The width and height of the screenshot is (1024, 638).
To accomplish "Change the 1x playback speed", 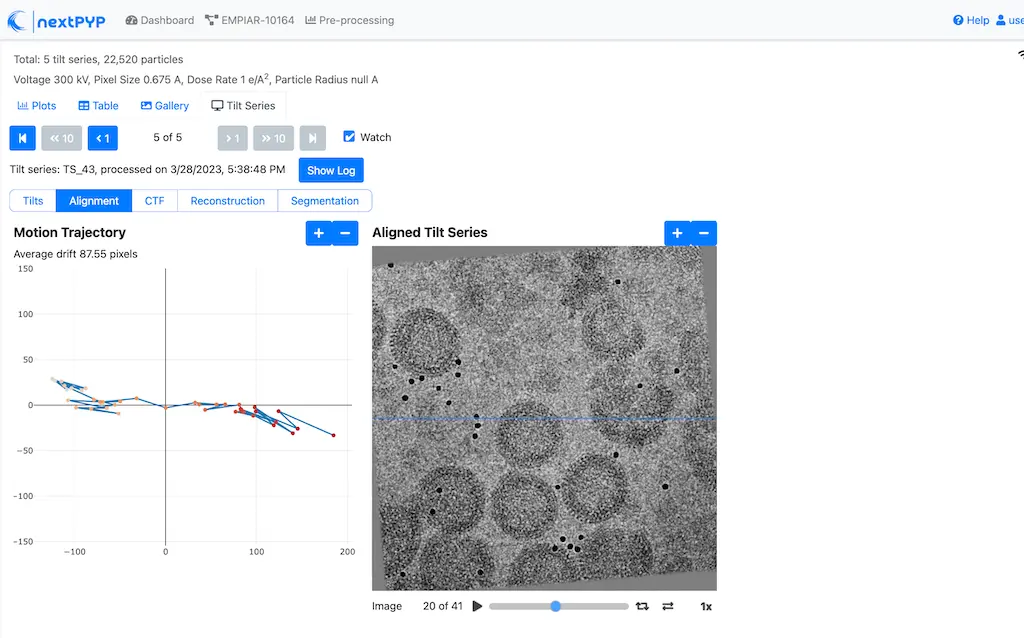I will pyautogui.click(x=706, y=606).
